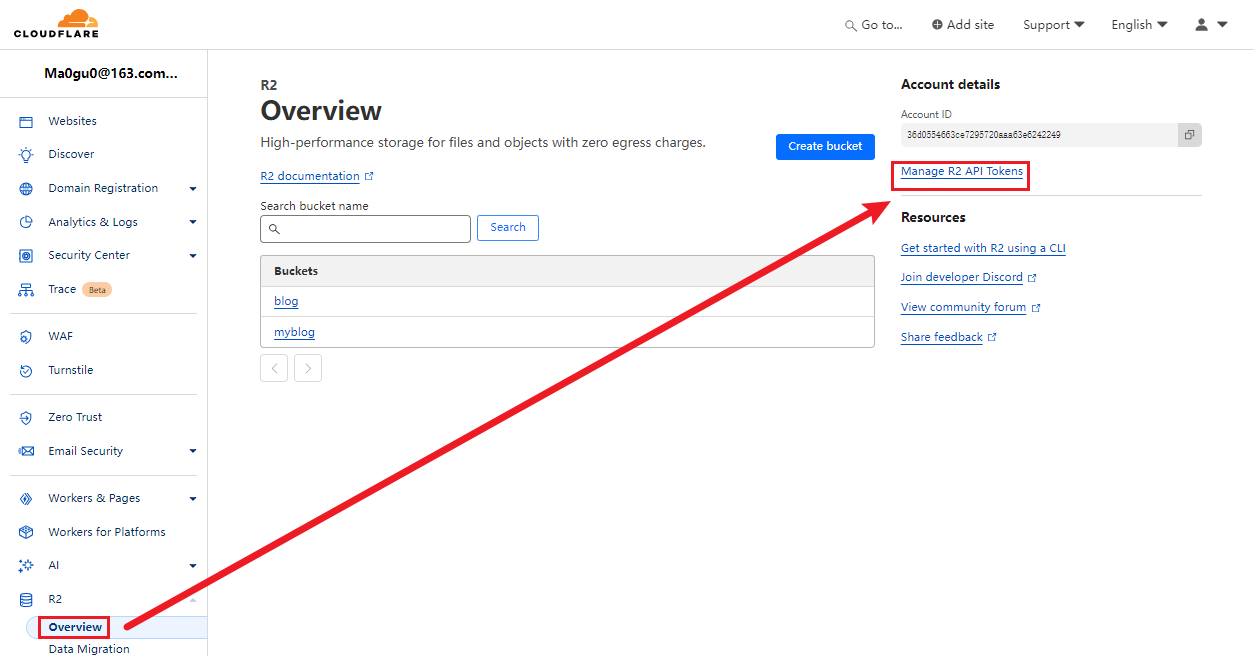Click the R2 database icon
The image size is (1254, 656).
point(26,599)
